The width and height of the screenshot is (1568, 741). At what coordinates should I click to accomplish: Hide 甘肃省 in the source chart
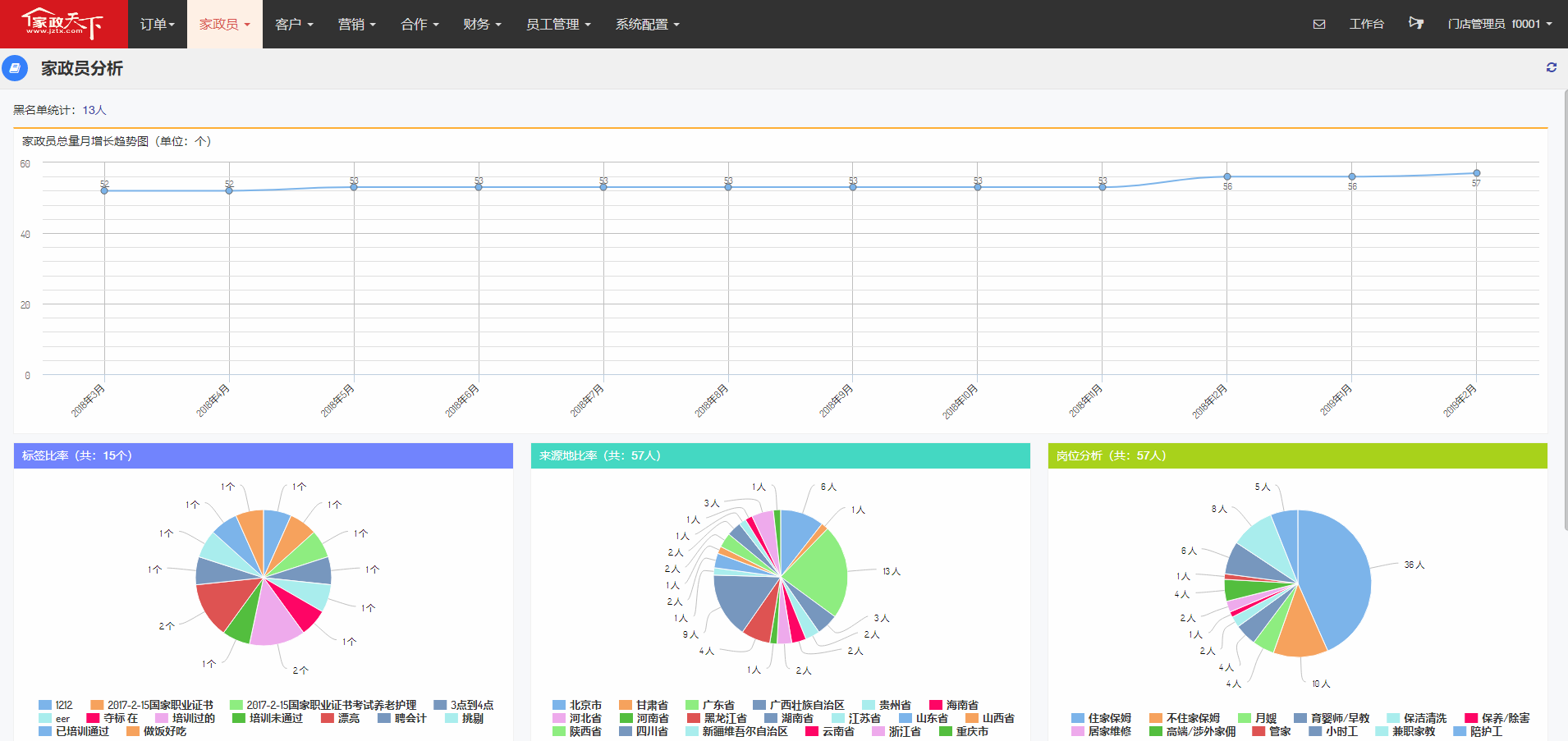tap(644, 705)
